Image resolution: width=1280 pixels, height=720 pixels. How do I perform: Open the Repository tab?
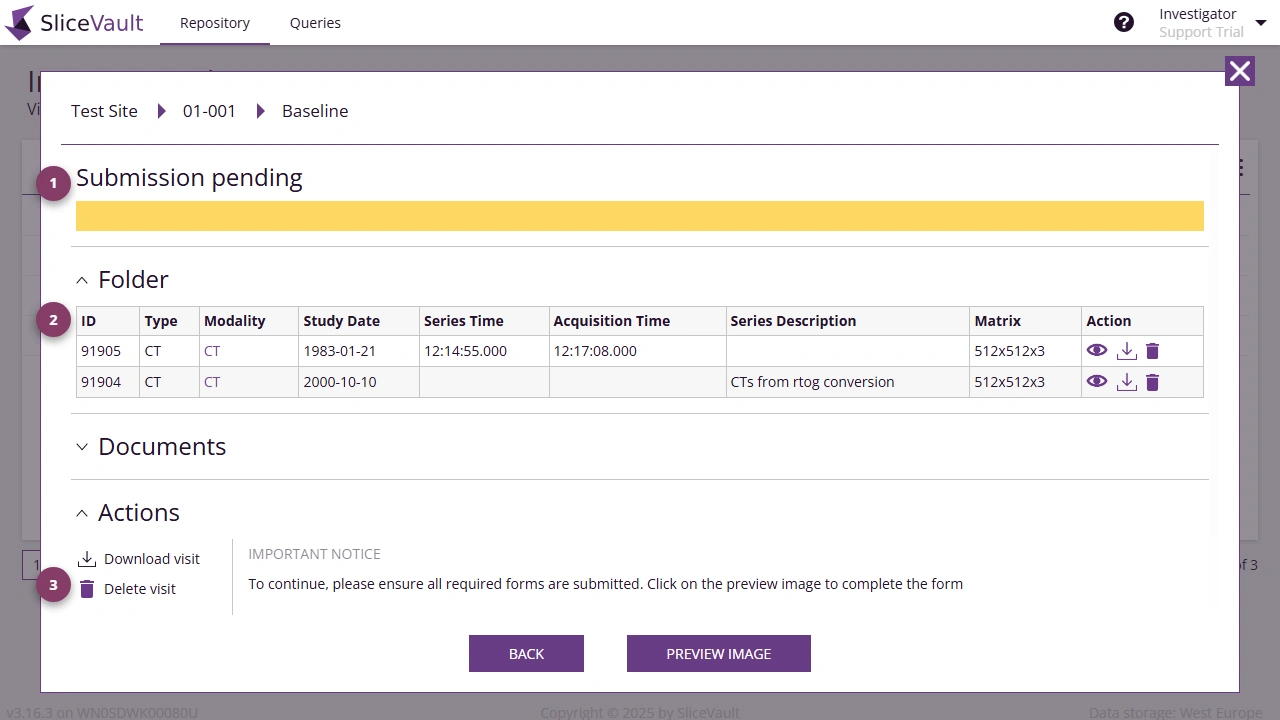pyautogui.click(x=214, y=22)
